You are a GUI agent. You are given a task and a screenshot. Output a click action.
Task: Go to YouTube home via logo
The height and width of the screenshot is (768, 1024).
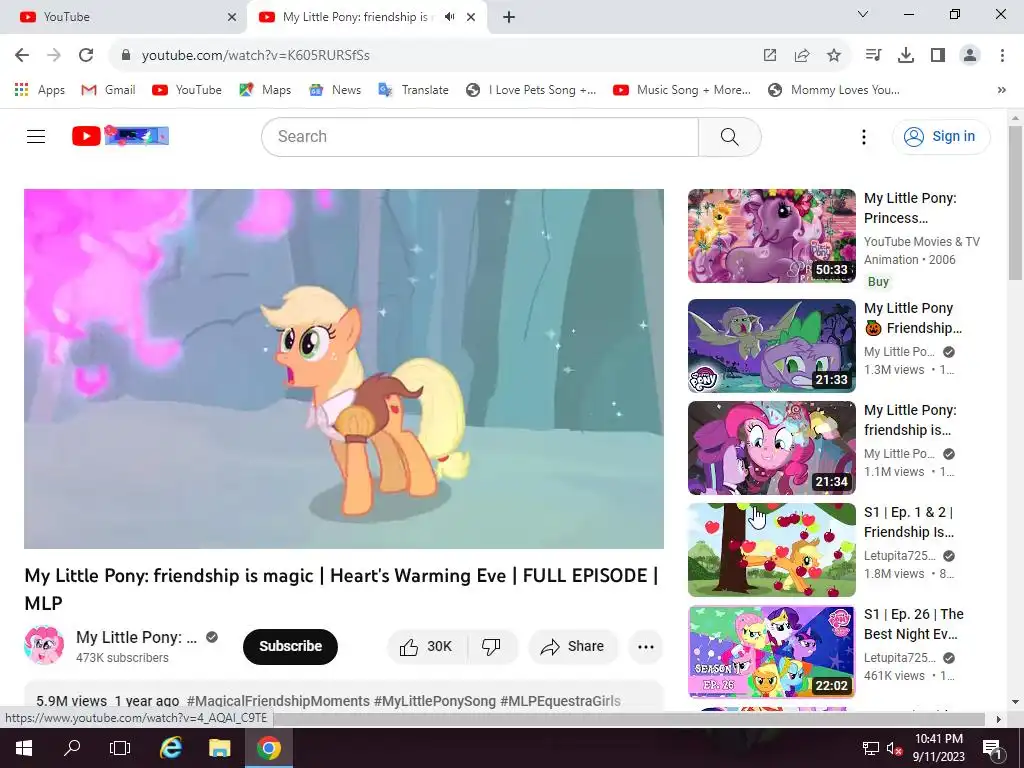coord(120,136)
